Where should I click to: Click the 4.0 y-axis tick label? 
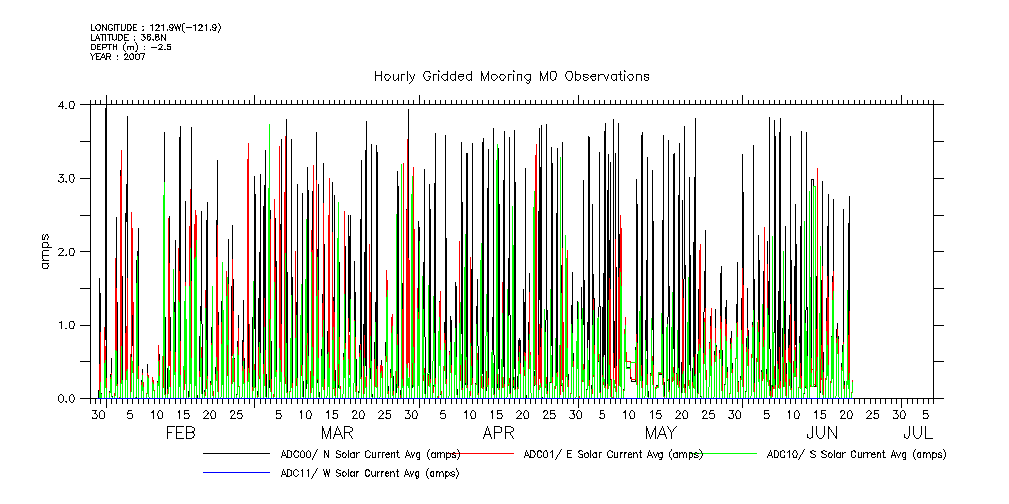pos(67,105)
